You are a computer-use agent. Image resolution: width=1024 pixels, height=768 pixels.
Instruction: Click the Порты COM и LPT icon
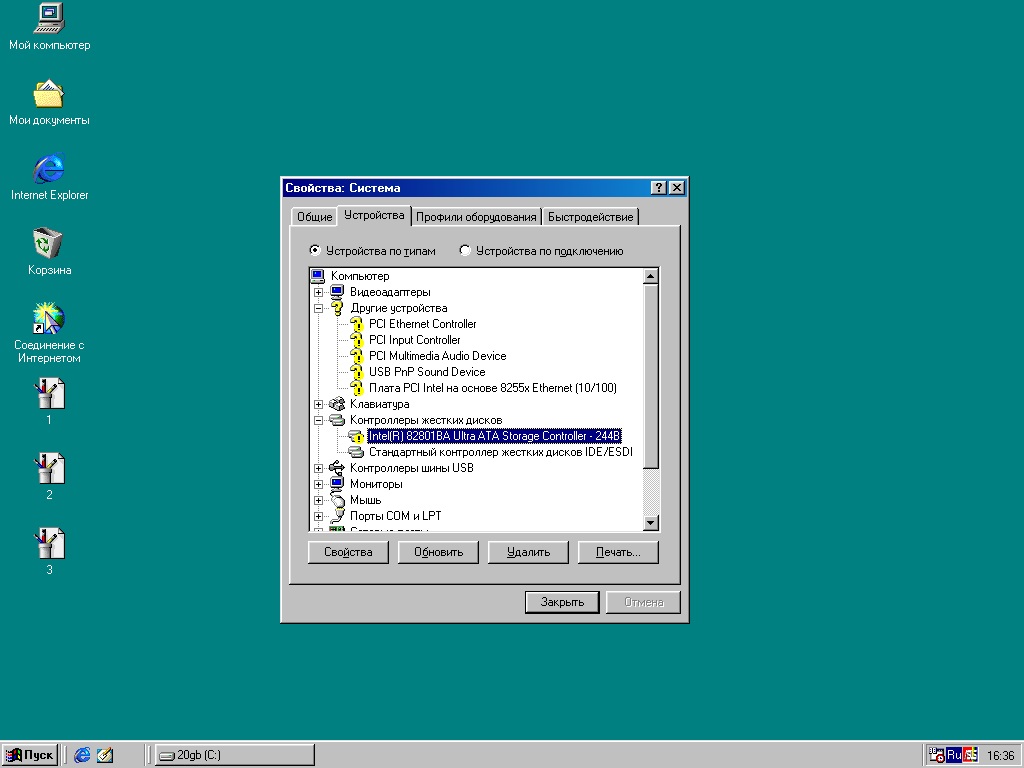click(337, 516)
